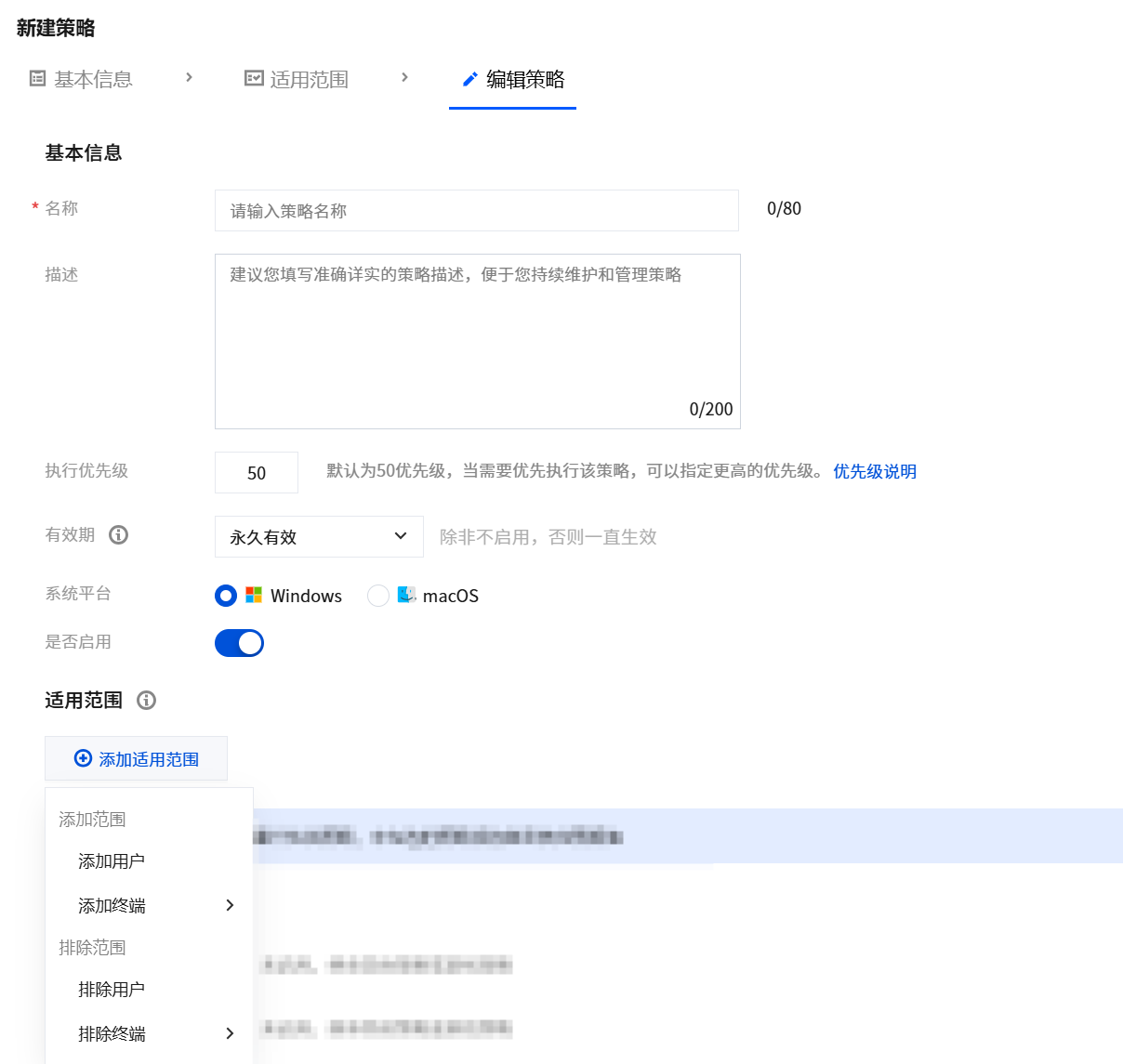Click the plus icon in 添加适用范围
Viewport: 1123px width, 1064px height.
(x=83, y=758)
